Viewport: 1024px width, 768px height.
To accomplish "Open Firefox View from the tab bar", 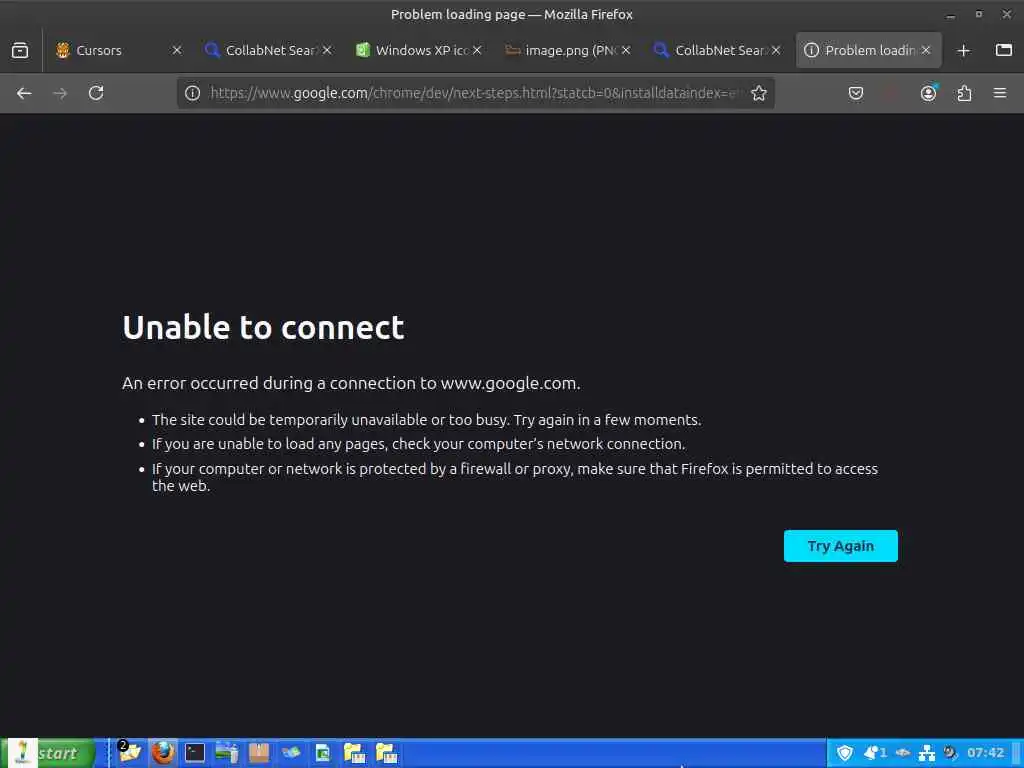I will tap(20, 50).
